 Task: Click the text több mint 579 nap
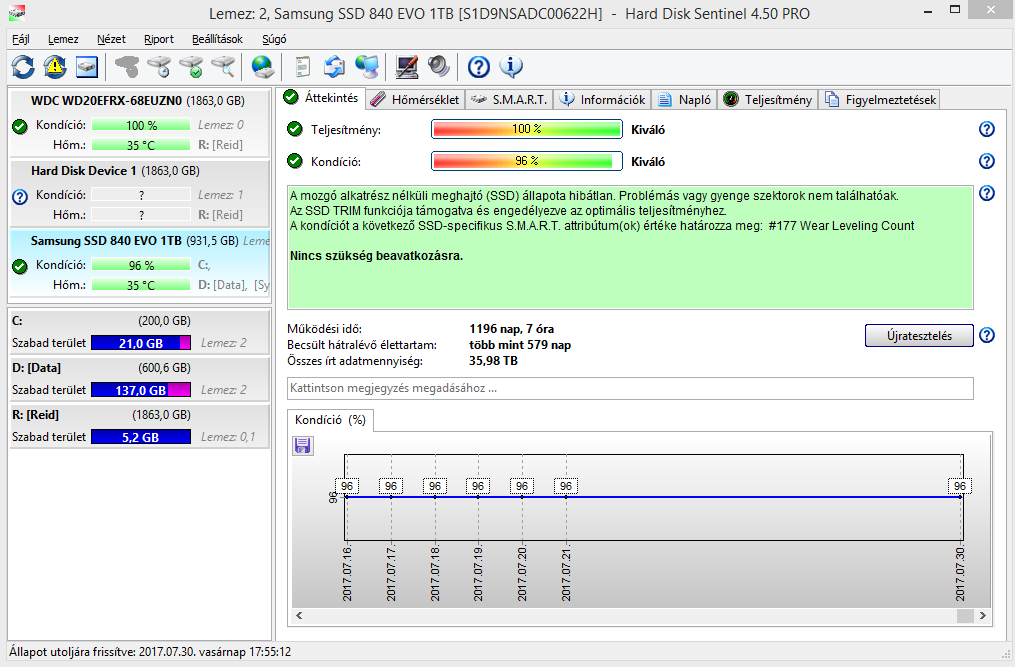(520, 345)
